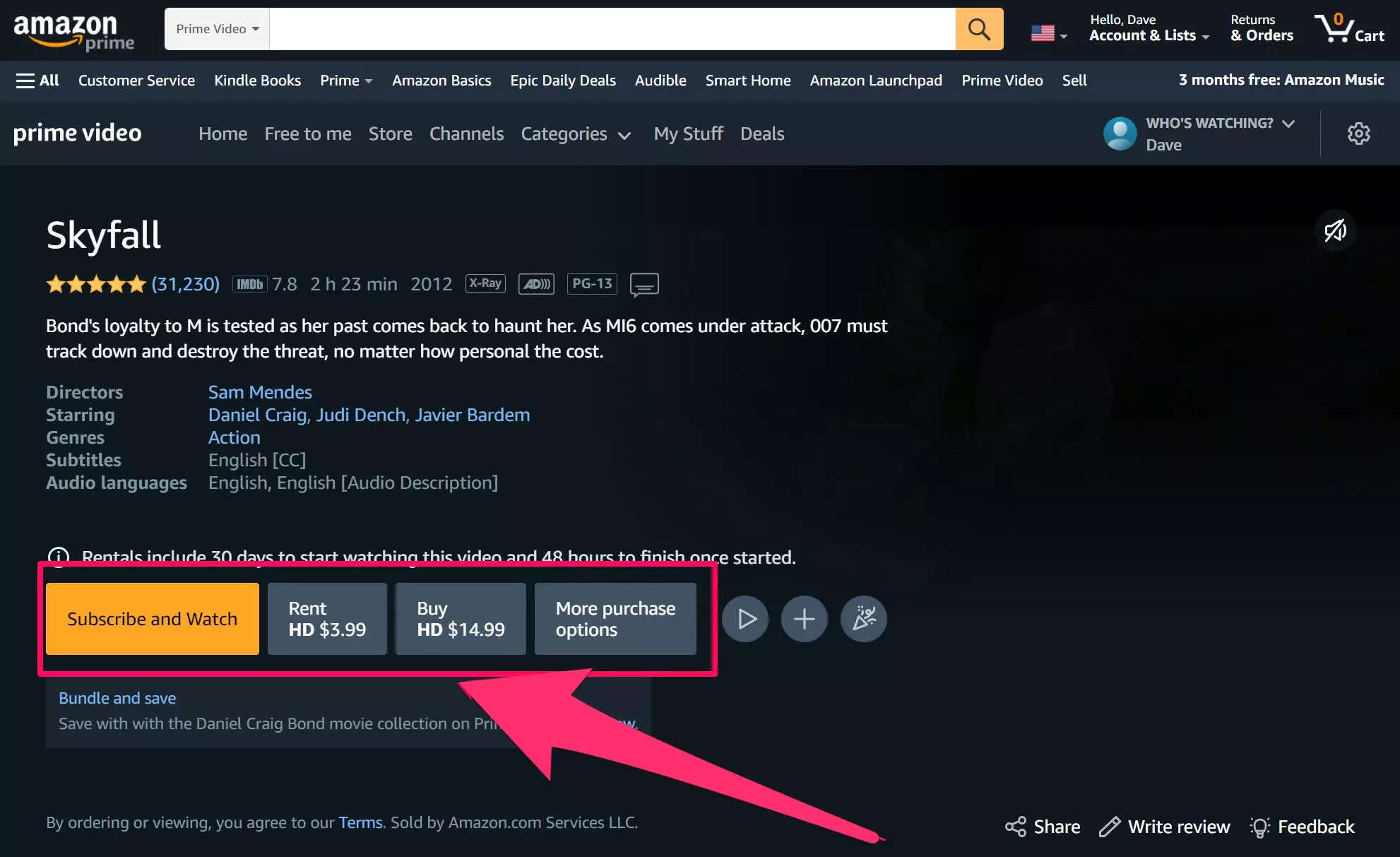Image resolution: width=1400 pixels, height=857 pixels.
Task: Click the IMDb rating 7.8 badge
Action: coord(265,283)
